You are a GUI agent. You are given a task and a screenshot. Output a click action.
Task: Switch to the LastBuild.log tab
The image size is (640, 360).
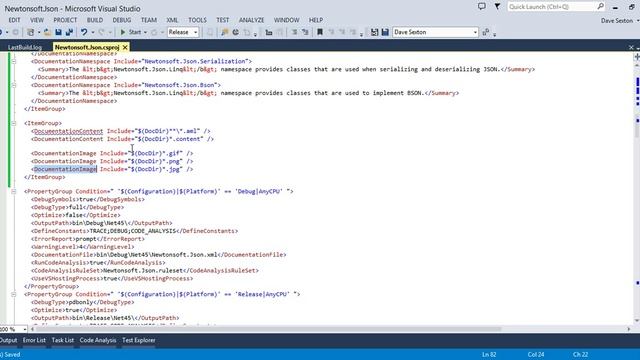coord(24,47)
